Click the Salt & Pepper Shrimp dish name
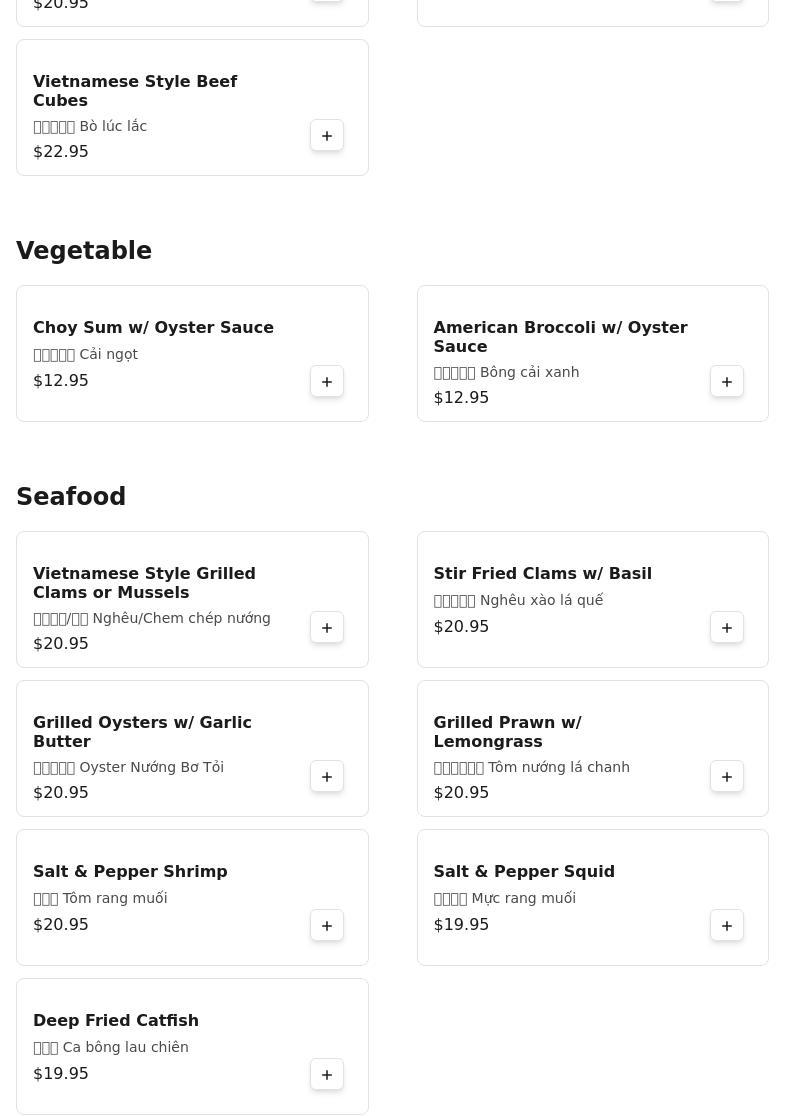The height and width of the screenshot is (1116, 785). [x=130, y=872]
